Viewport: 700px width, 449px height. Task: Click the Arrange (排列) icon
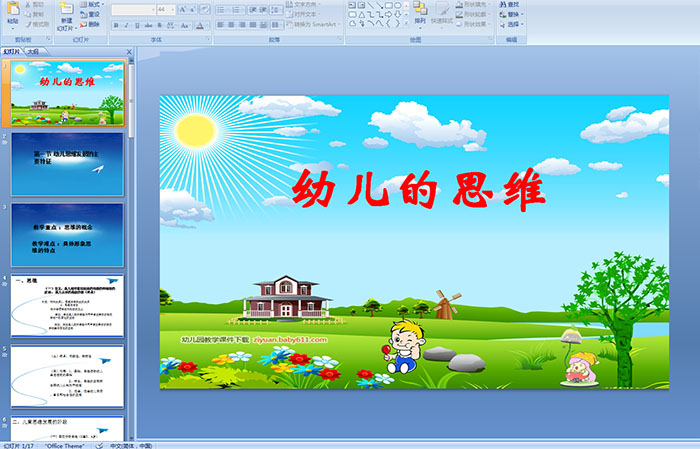coord(420,9)
